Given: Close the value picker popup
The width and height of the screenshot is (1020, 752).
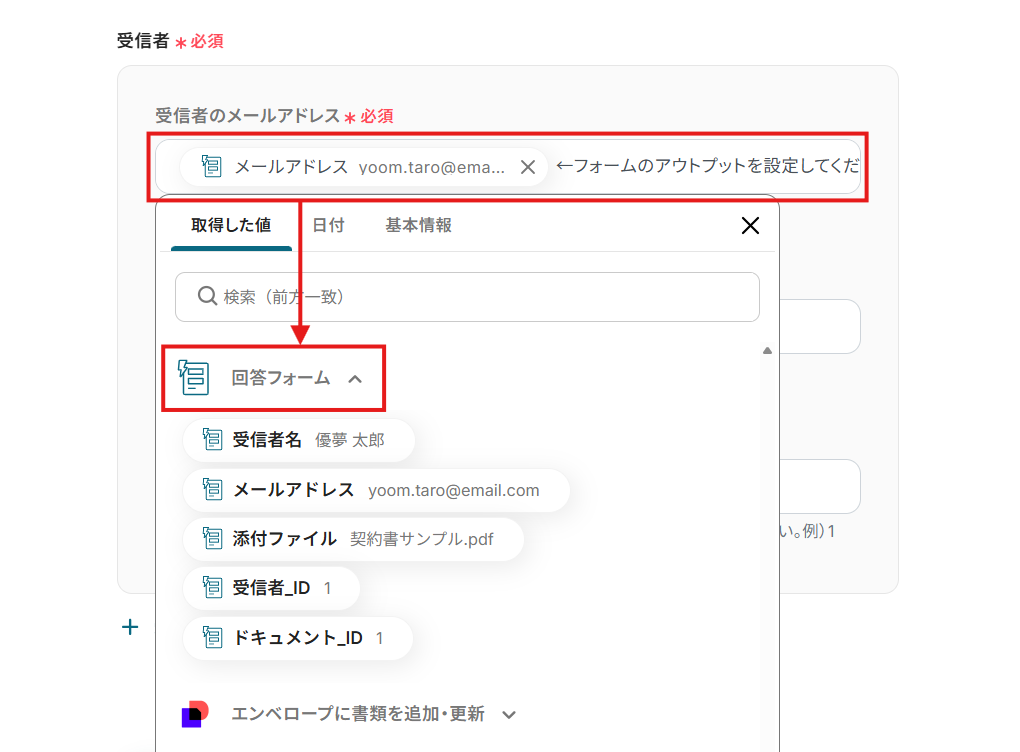Looking at the screenshot, I should 750,226.
